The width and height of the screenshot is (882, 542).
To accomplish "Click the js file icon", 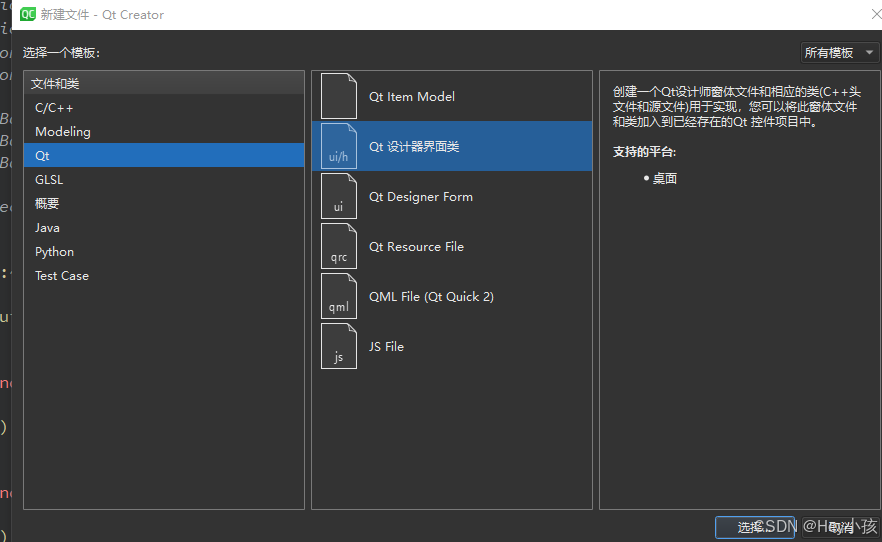I will click(x=339, y=346).
